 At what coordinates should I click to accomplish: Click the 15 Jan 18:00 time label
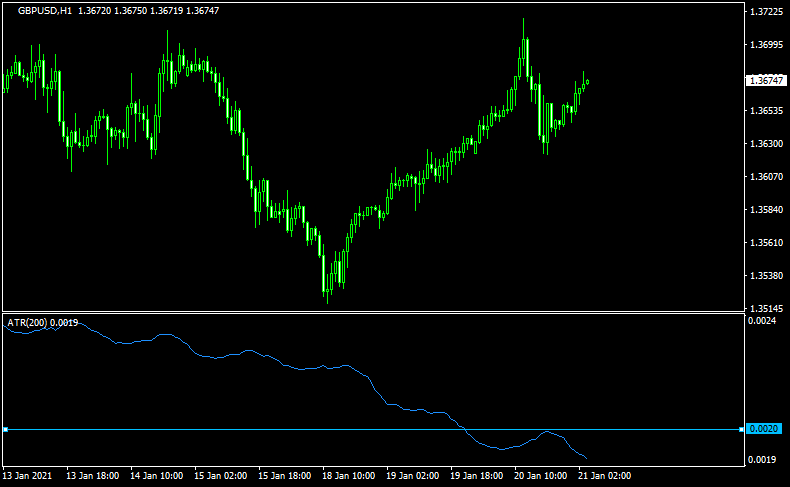click(x=285, y=476)
